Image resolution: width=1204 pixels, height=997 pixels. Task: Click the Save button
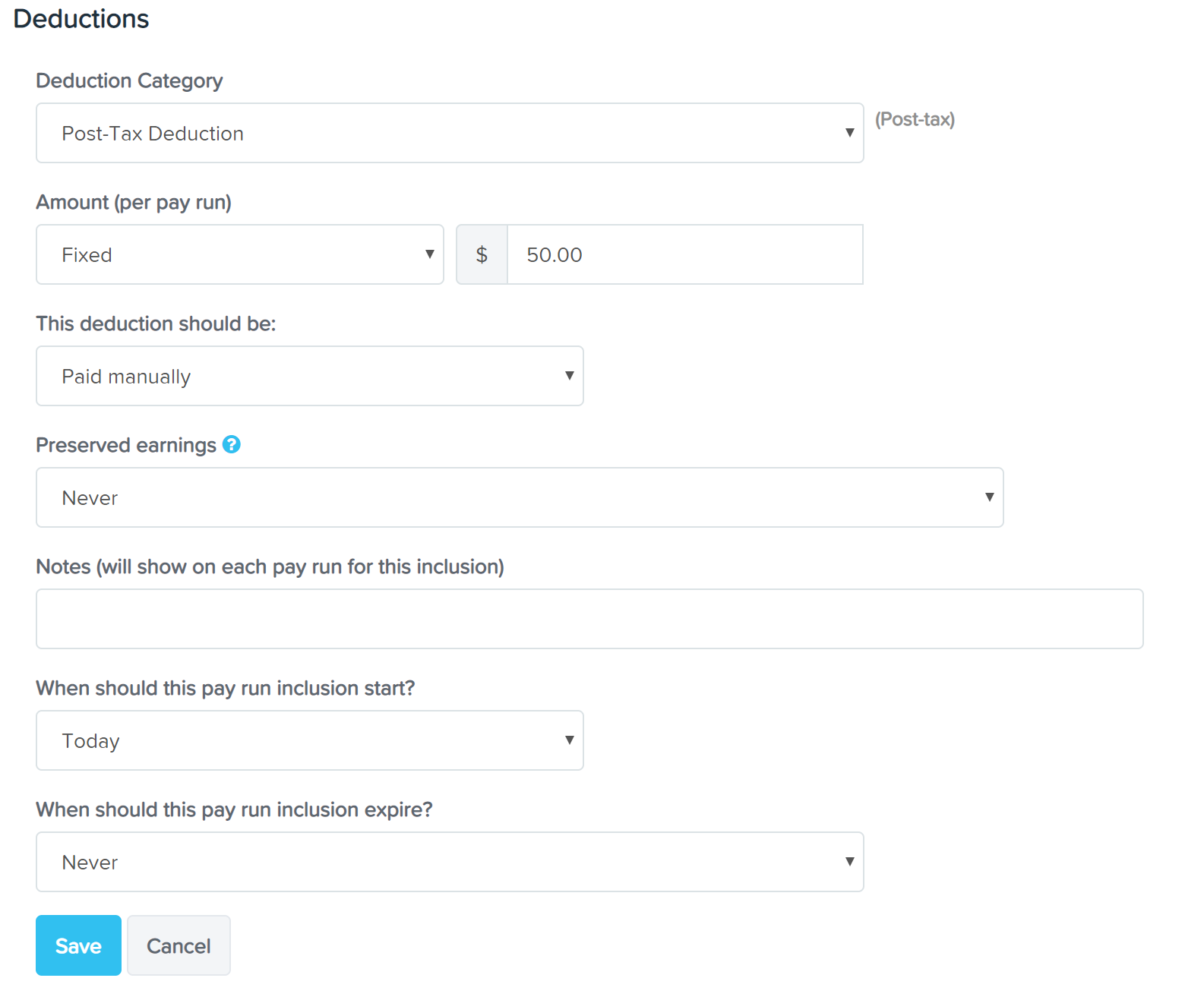coord(78,945)
